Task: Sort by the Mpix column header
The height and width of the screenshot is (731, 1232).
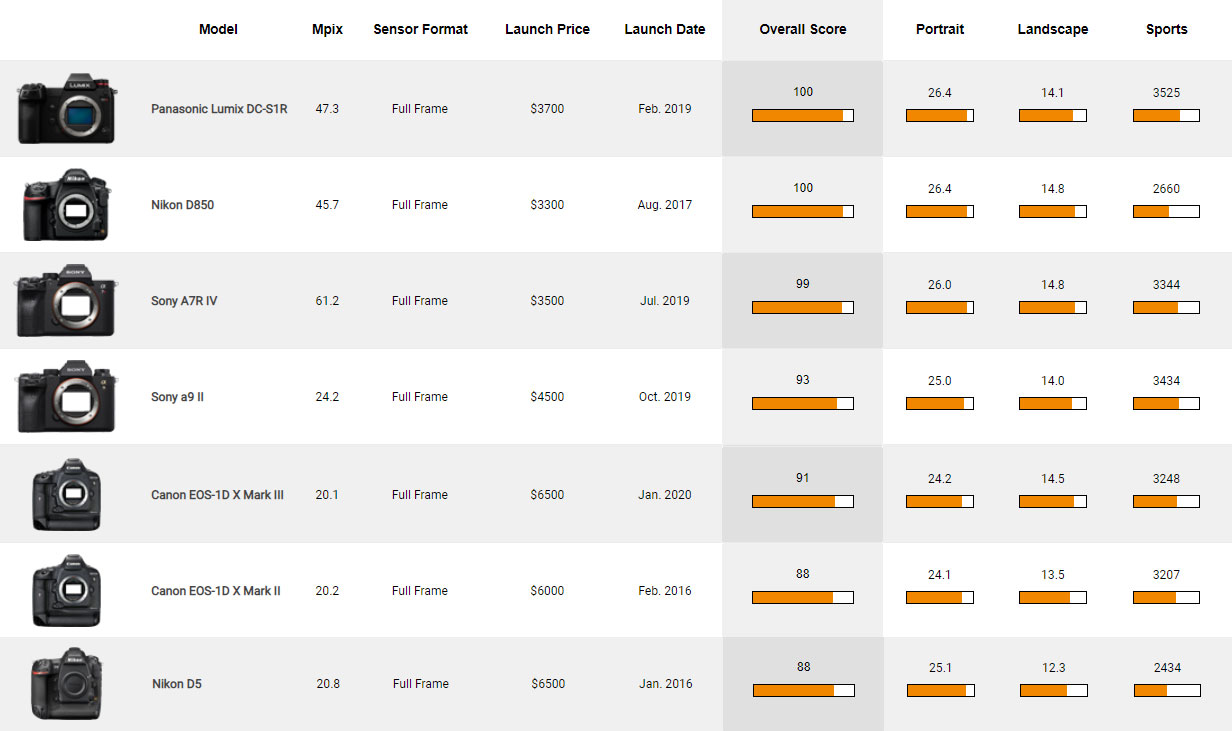Action: point(327,30)
